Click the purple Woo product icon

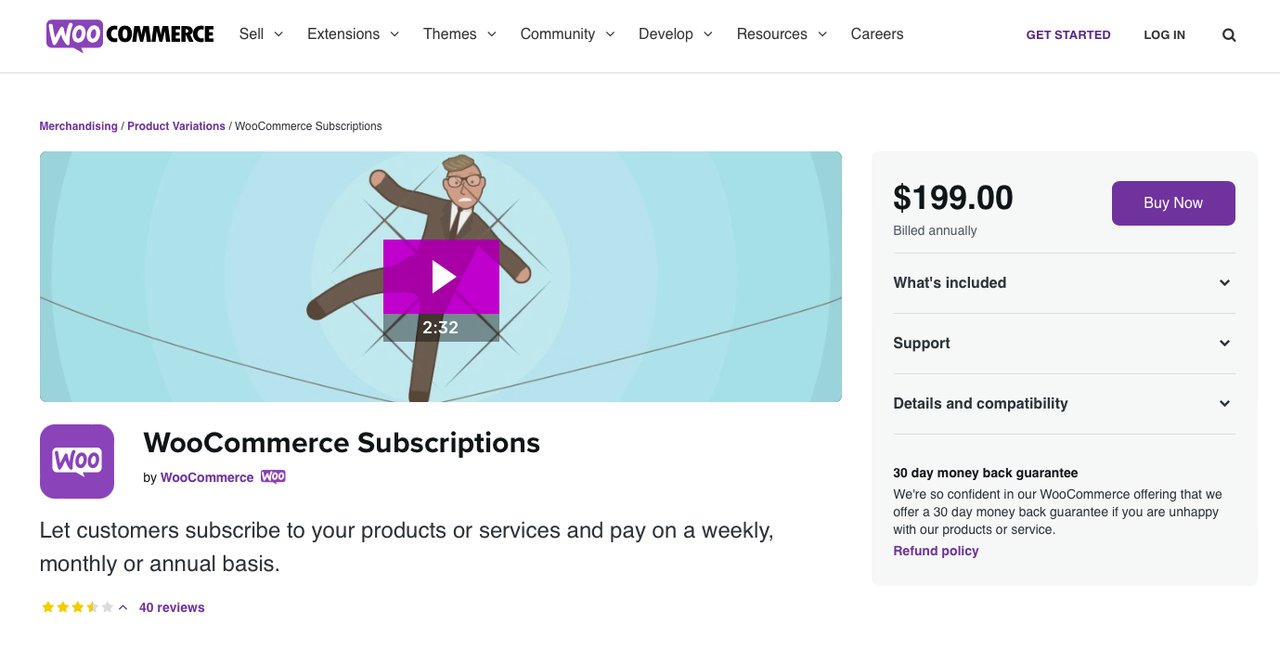77,461
